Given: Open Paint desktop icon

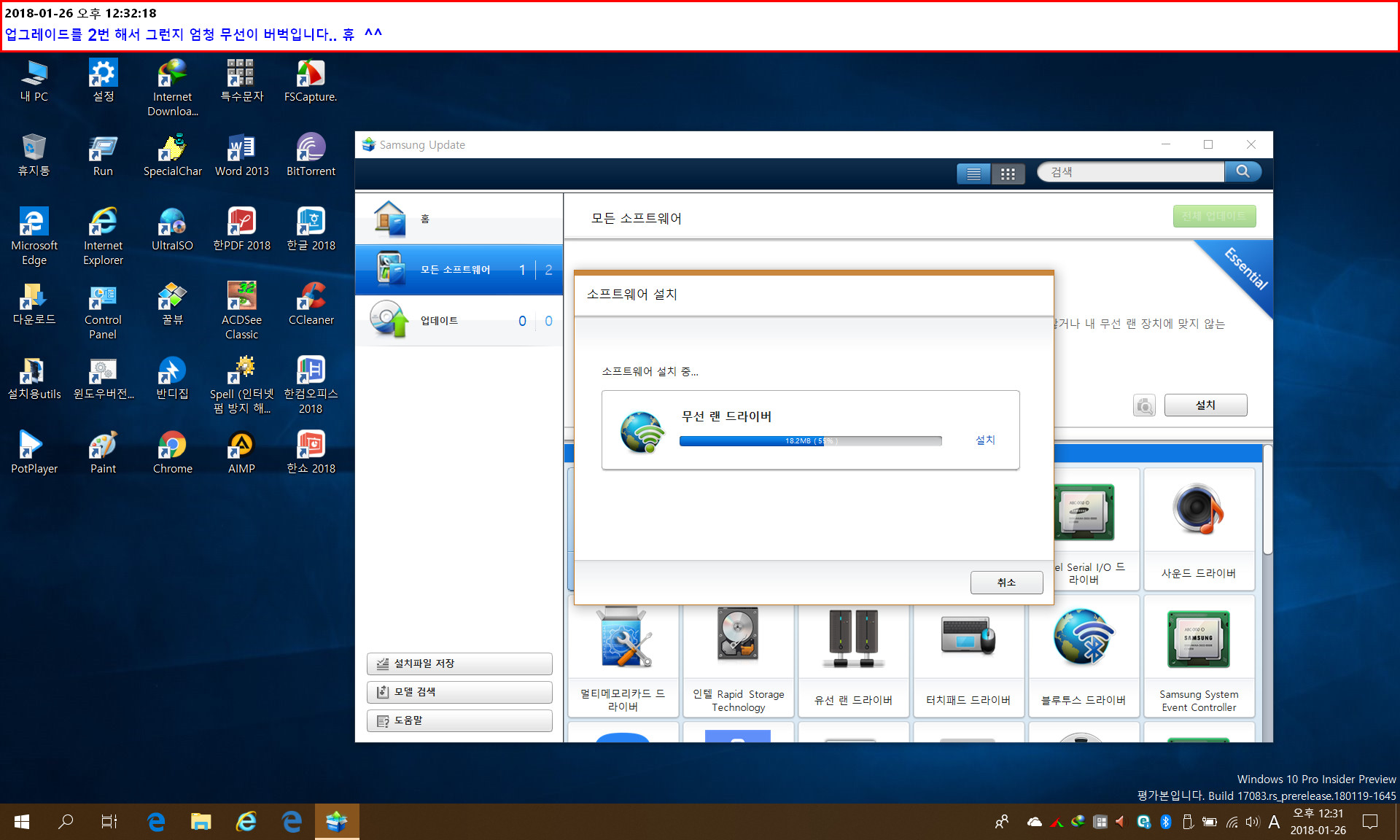Looking at the screenshot, I should tap(103, 453).
